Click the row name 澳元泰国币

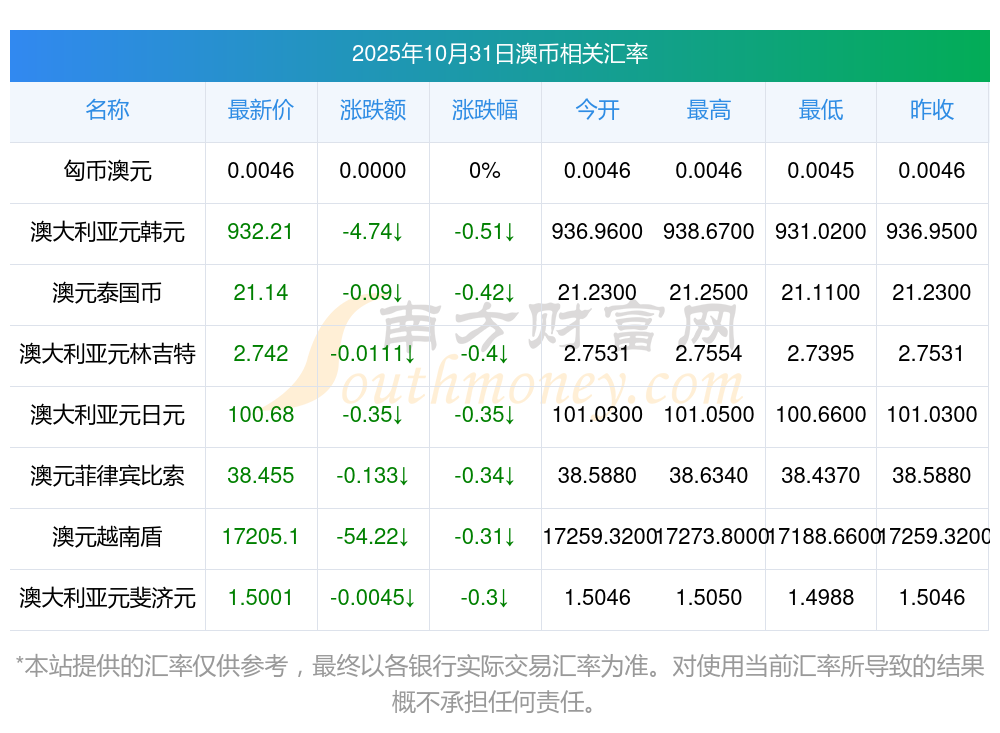click(x=107, y=293)
